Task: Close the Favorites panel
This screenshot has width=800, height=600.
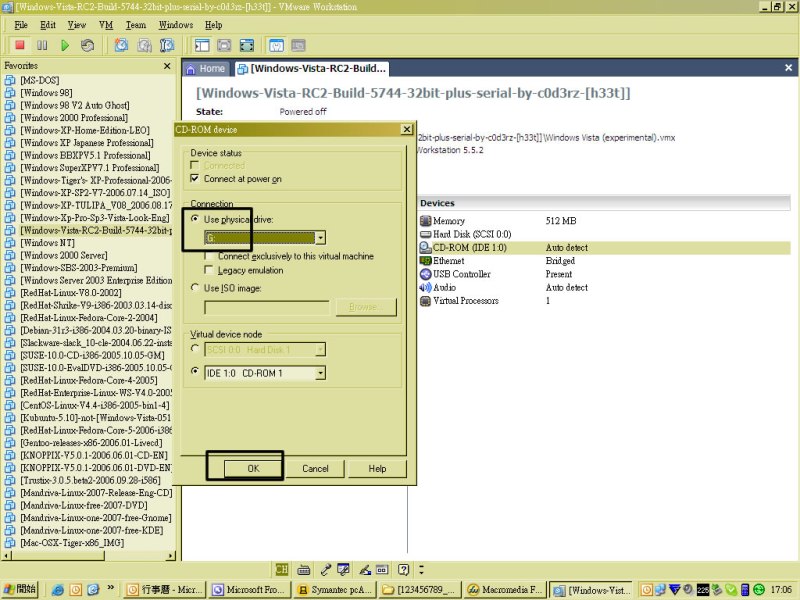Action: 167,66
